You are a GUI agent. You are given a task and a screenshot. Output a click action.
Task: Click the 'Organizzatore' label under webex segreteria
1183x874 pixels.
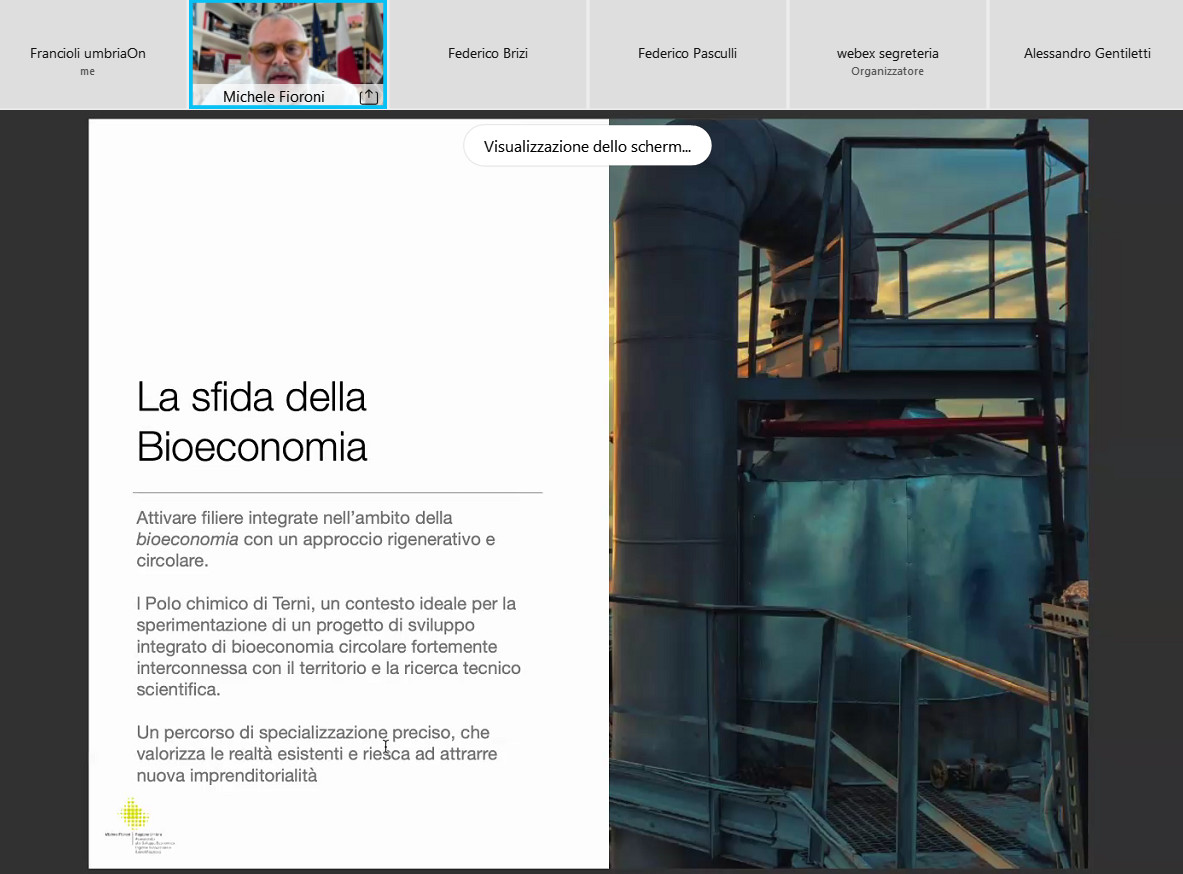tap(887, 71)
